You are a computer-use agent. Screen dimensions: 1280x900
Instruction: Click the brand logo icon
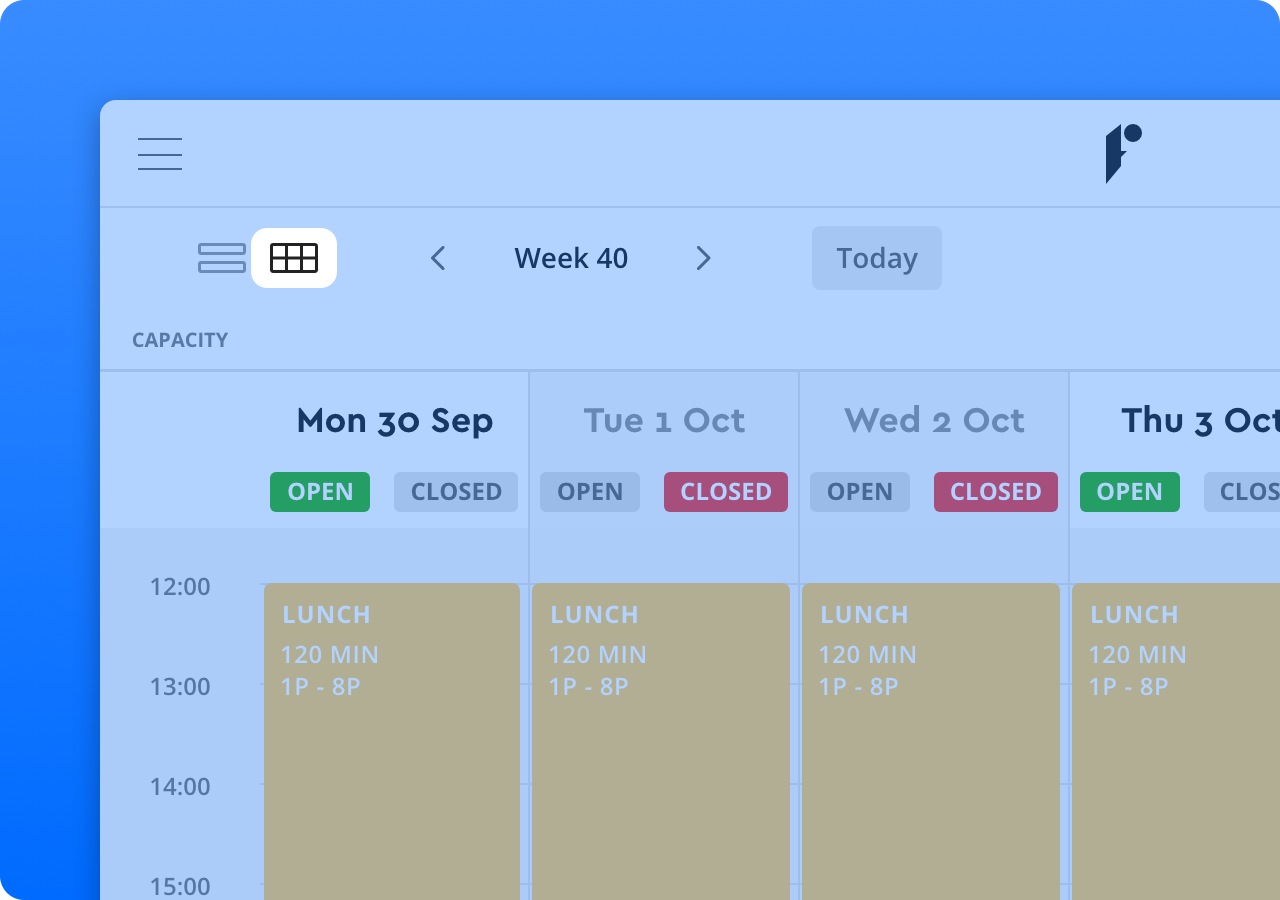point(1122,153)
